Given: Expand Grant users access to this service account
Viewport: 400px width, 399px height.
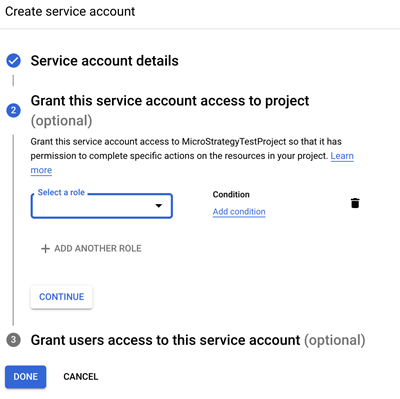Looking at the screenshot, I should [x=198, y=340].
